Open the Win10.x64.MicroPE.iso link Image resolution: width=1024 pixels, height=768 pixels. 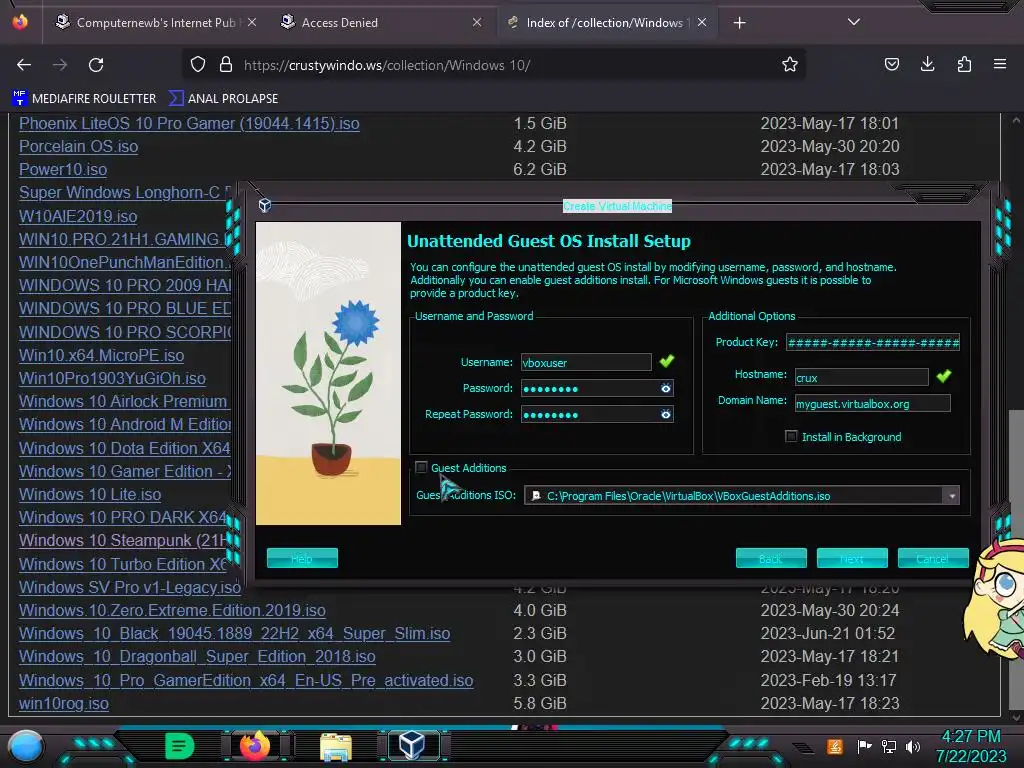[x=101, y=355]
